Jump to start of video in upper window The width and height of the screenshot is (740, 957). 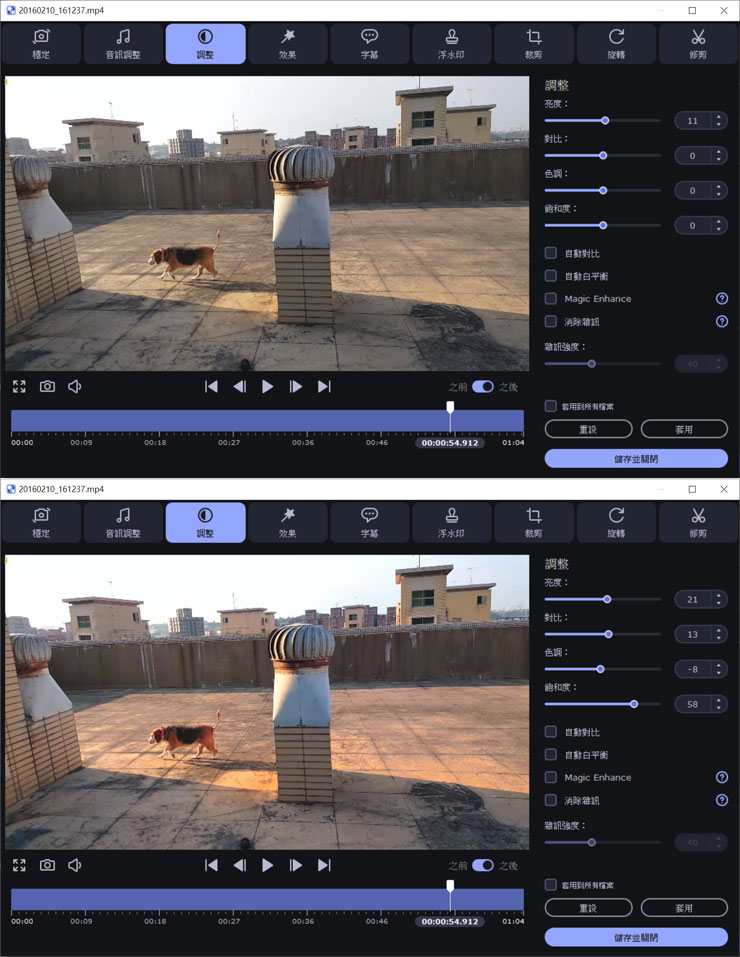[211, 386]
